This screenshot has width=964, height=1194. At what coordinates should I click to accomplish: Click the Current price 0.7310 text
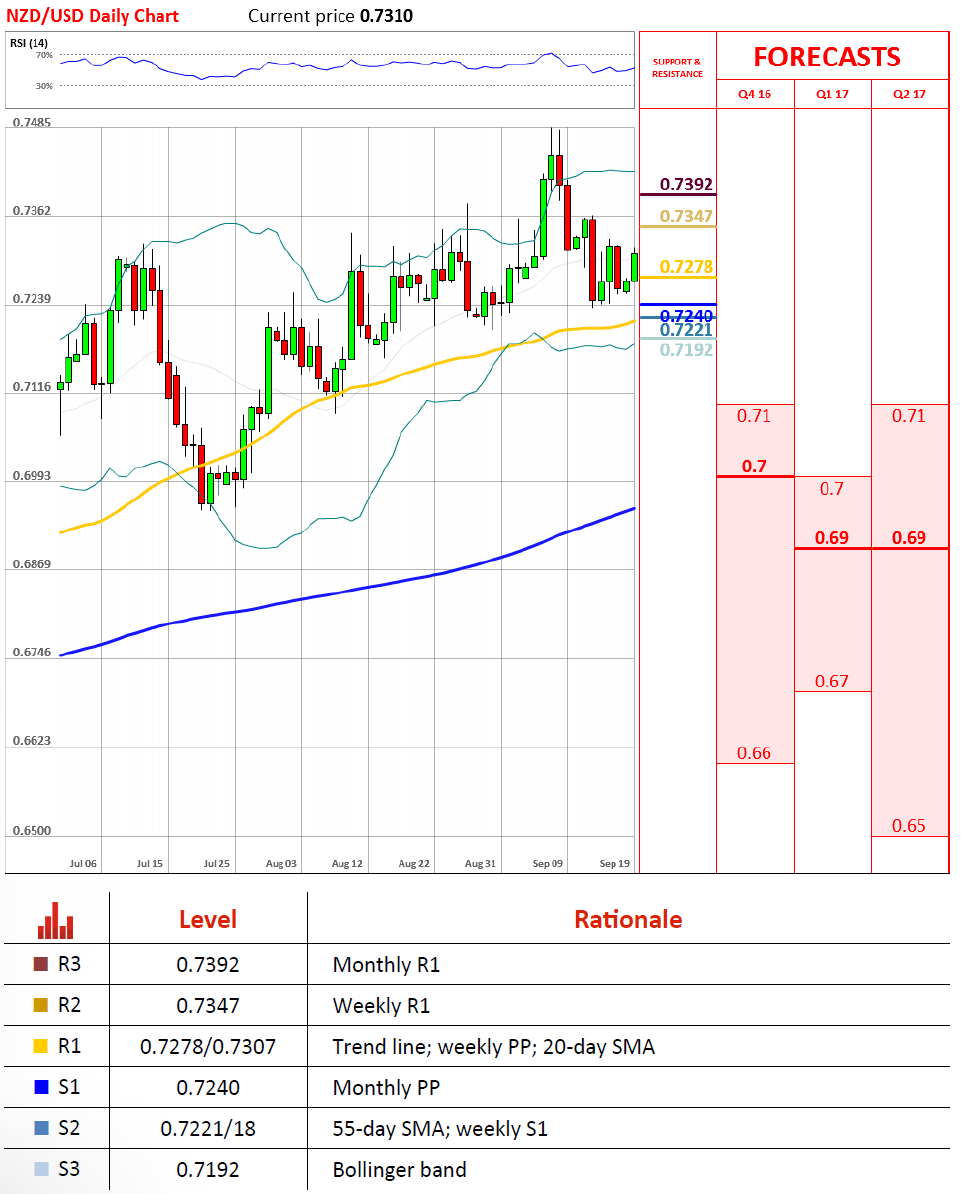point(330,16)
